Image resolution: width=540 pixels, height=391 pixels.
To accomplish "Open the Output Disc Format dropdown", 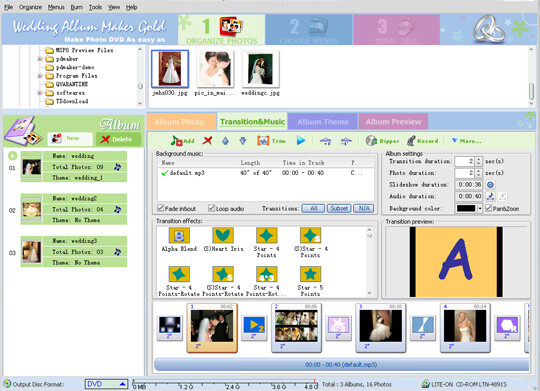I will [x=106, y=384].
